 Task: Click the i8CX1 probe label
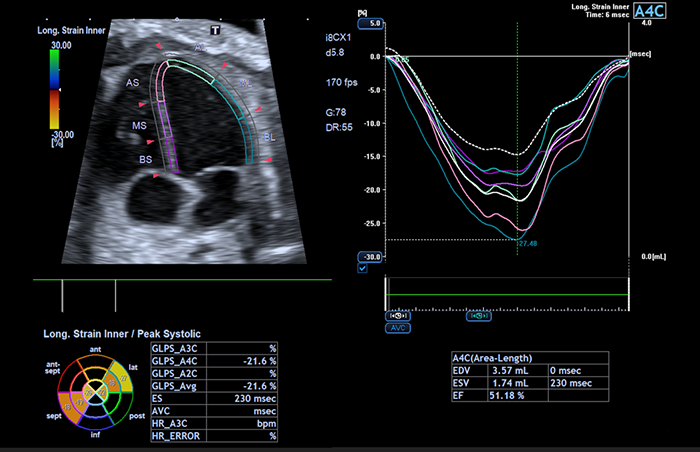click(338, 38)
